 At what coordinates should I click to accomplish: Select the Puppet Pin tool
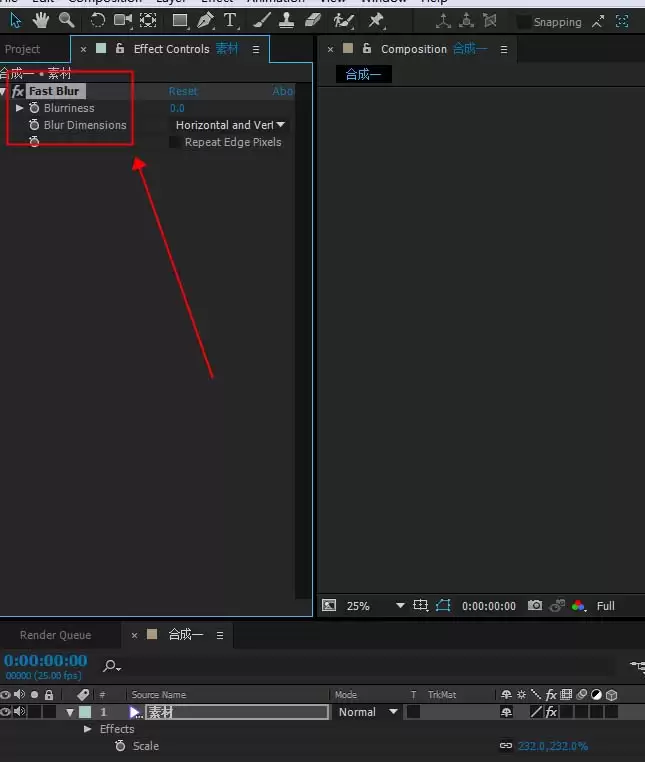376,20
